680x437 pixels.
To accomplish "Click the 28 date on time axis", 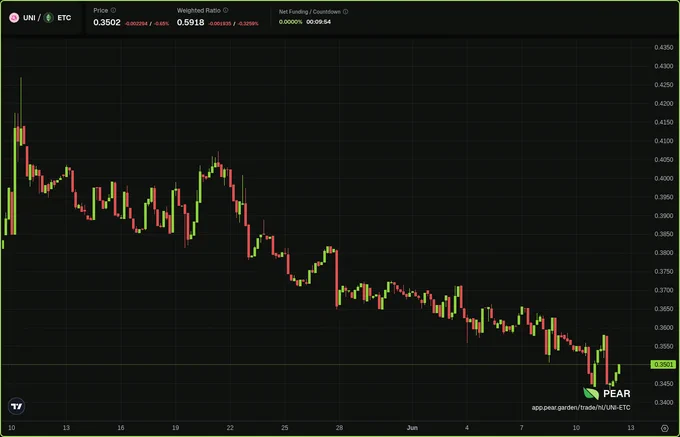I will [339, 428].
